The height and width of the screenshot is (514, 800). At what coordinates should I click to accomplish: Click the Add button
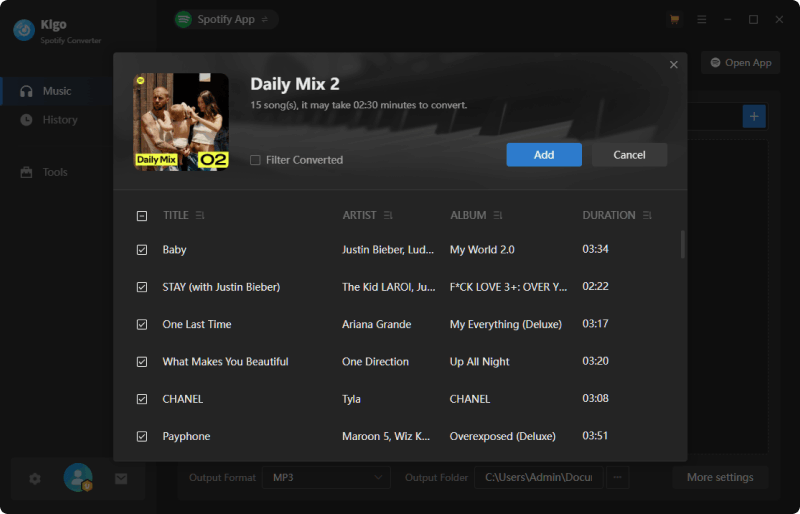tap(544, 155)
